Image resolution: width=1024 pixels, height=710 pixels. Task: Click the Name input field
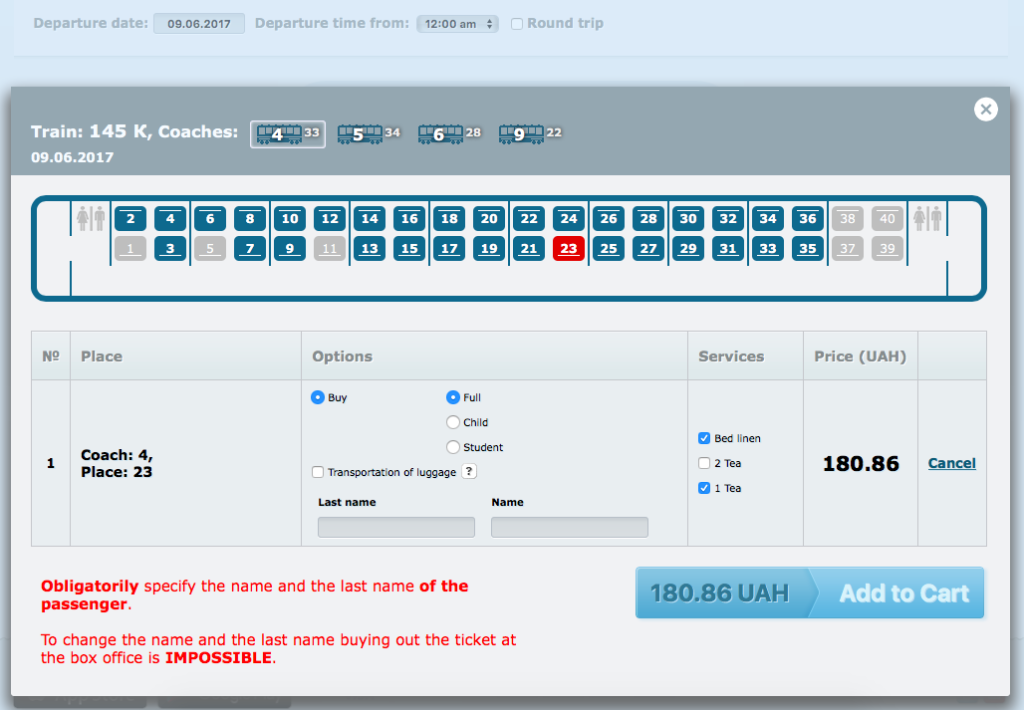pos(569,527)
